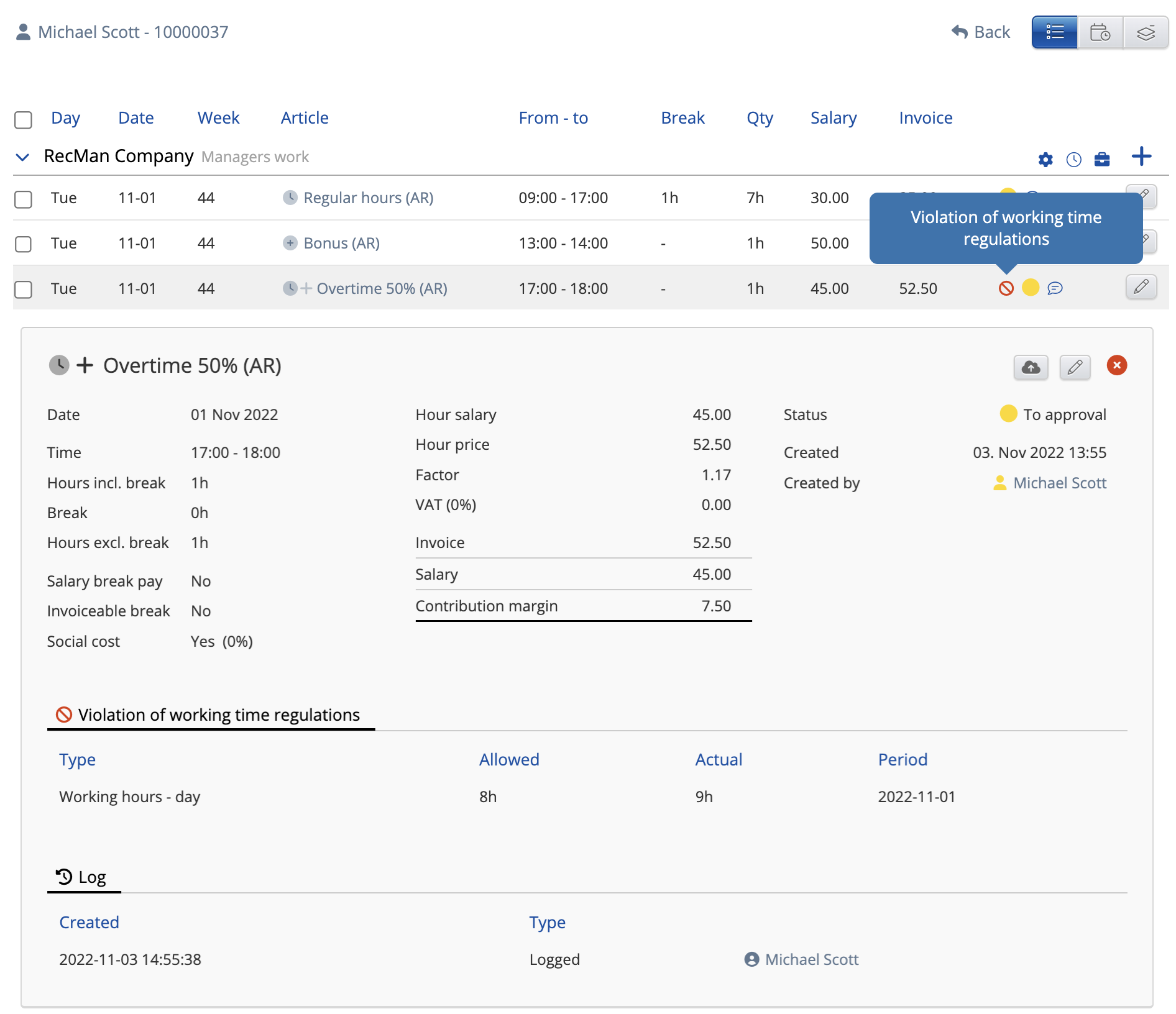1176x1014 pixels.
Task: Check the Regular hours row checkbox
Action: [23, 199]
